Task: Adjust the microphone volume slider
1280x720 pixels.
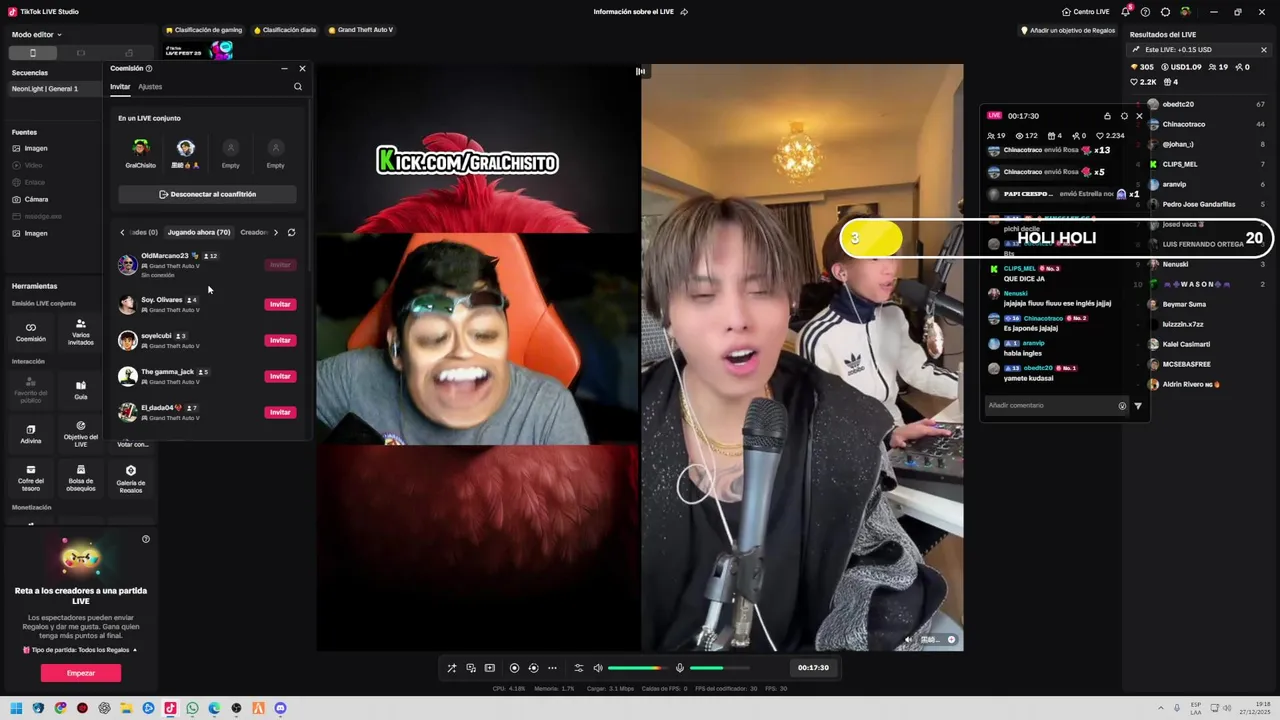Action: 719,668
